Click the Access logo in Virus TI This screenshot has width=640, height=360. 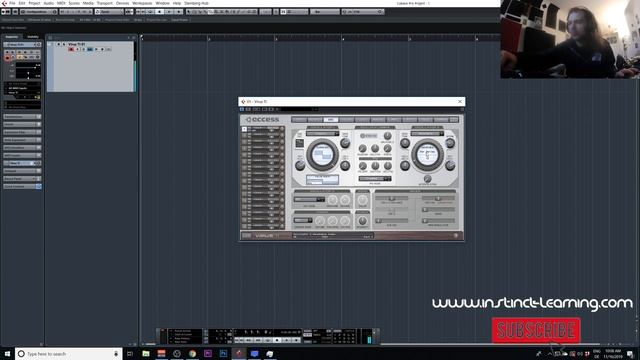pos(263,119)
